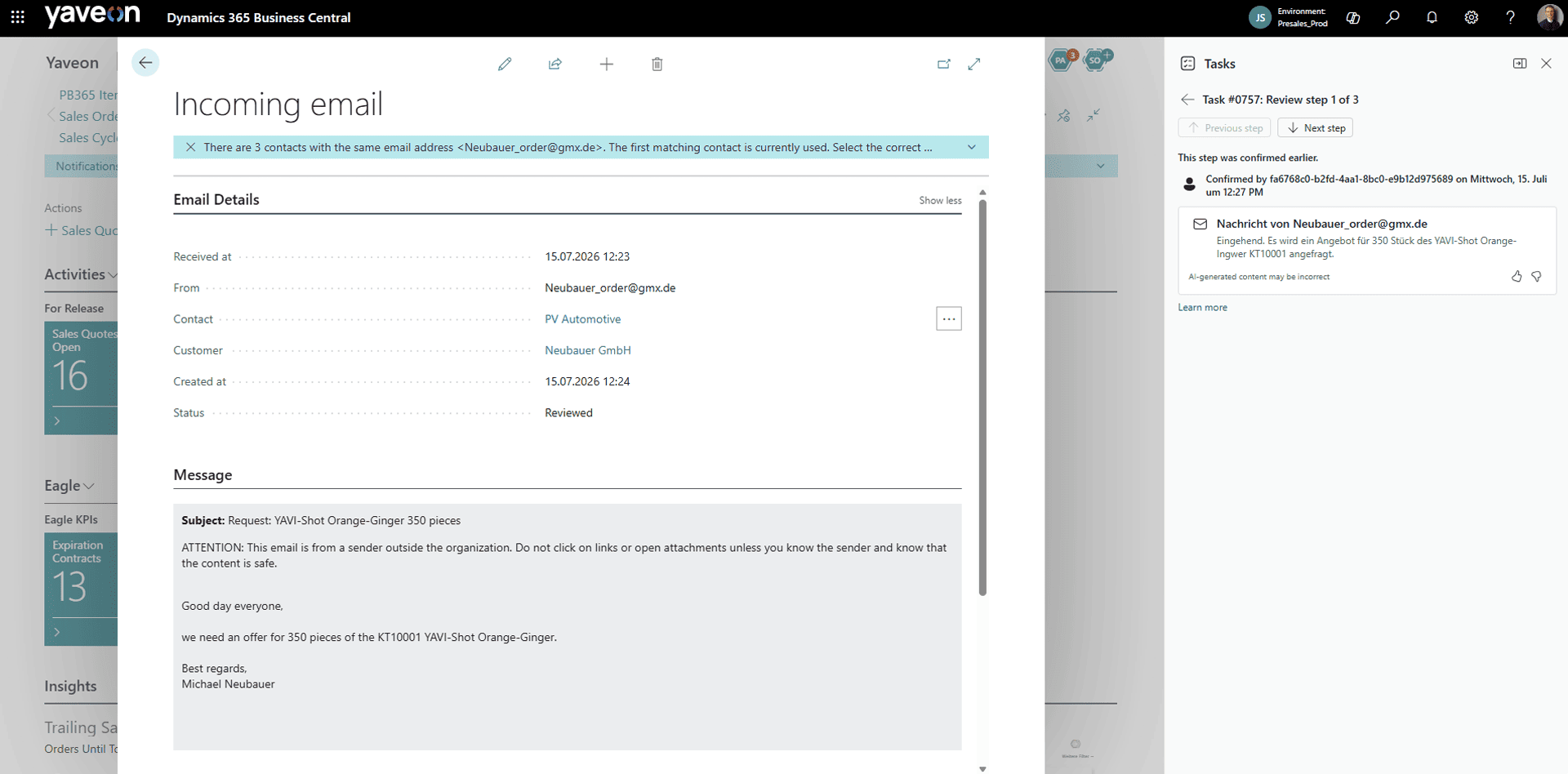Click the expand to full page icon

974,64
